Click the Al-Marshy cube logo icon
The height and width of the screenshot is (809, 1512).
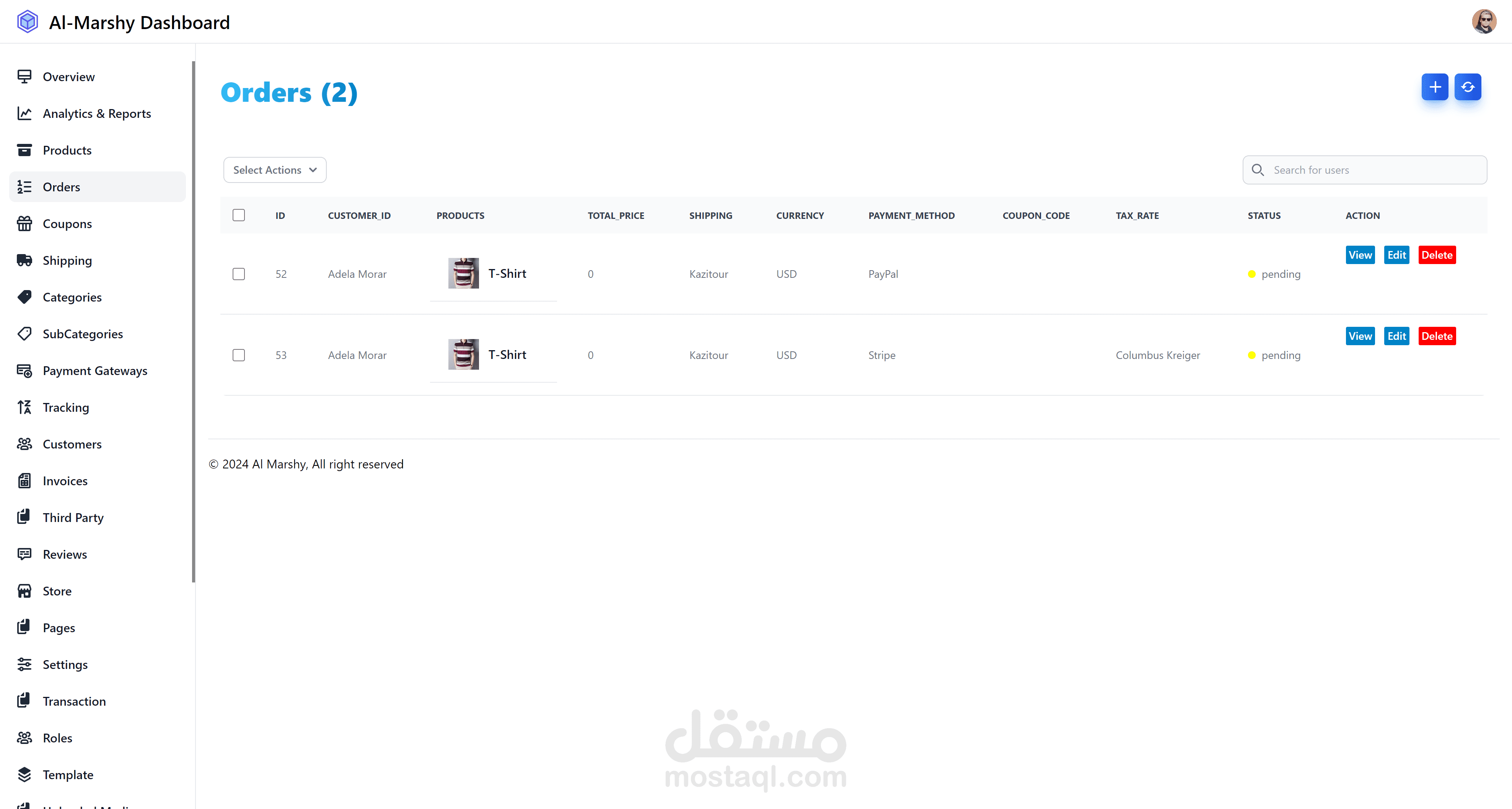coord(28,22)
